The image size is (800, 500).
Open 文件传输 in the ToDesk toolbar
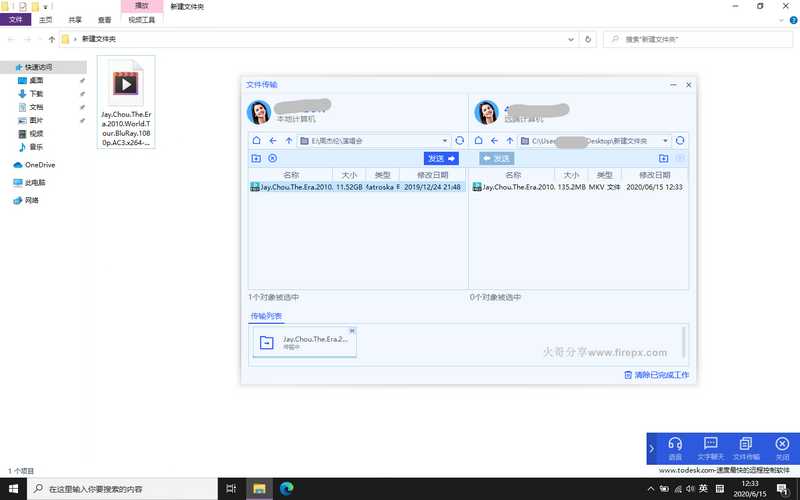pos(746,448)
